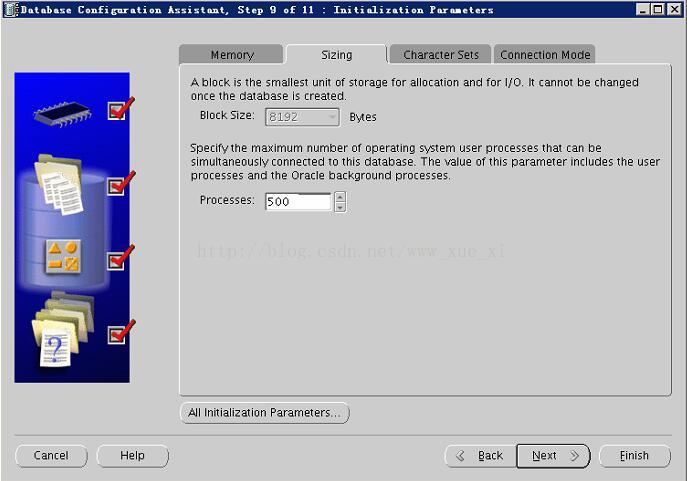
Task: Open the Block Size dropdown
Action: 302,117
